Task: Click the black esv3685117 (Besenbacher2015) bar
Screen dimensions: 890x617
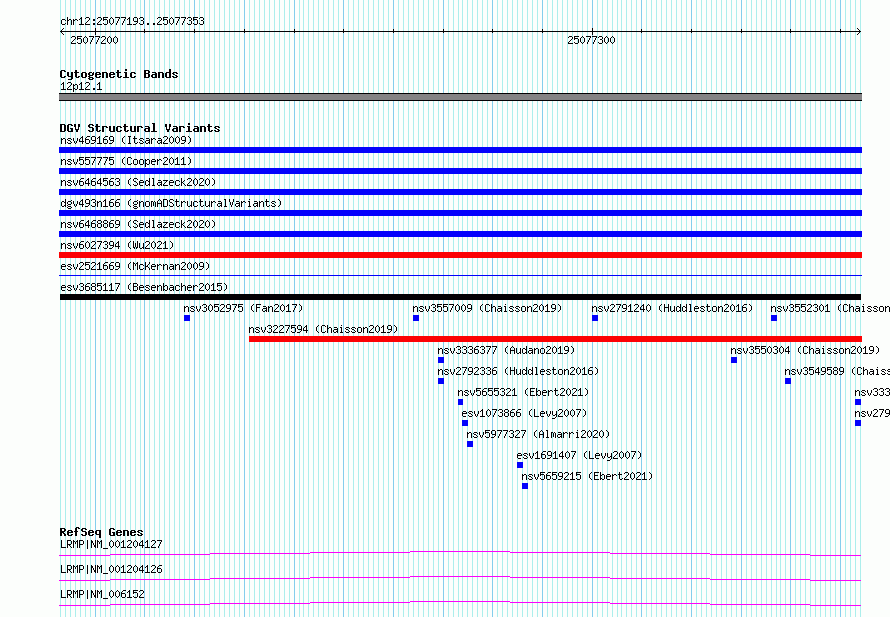Action: point(460,297)
